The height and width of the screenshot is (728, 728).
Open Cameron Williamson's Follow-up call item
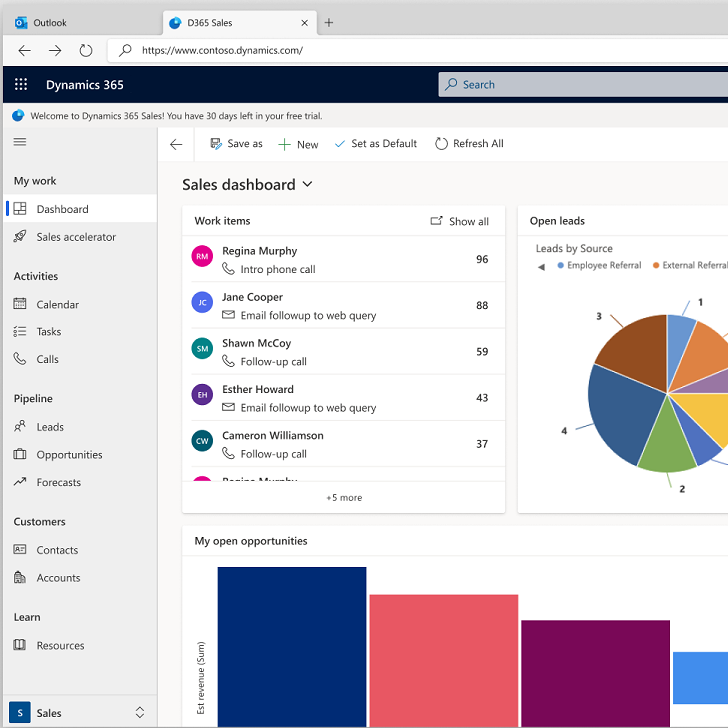coord(344,444)
